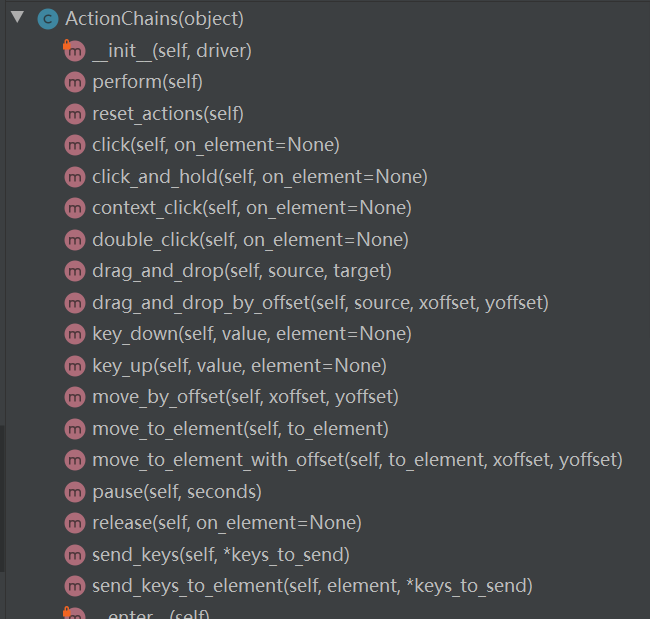Screen dimensions: 650x619
Task: Select the move_to_element_with_offset method
Action: point(357,460)
